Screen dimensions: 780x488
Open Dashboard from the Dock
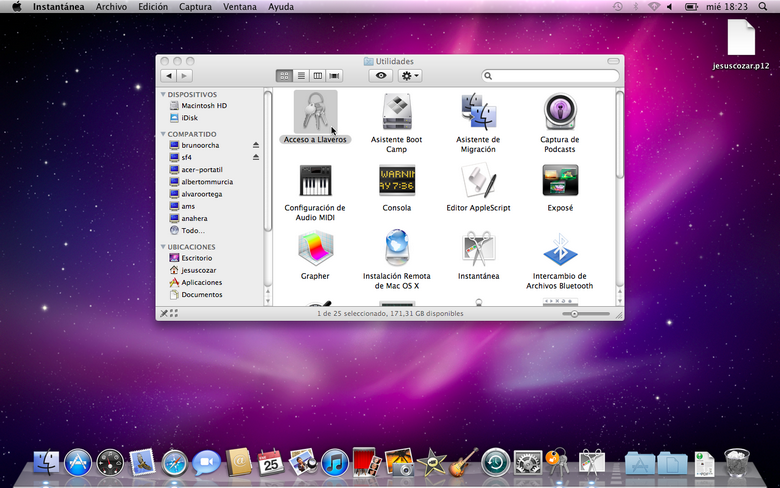tap(110, 463)
